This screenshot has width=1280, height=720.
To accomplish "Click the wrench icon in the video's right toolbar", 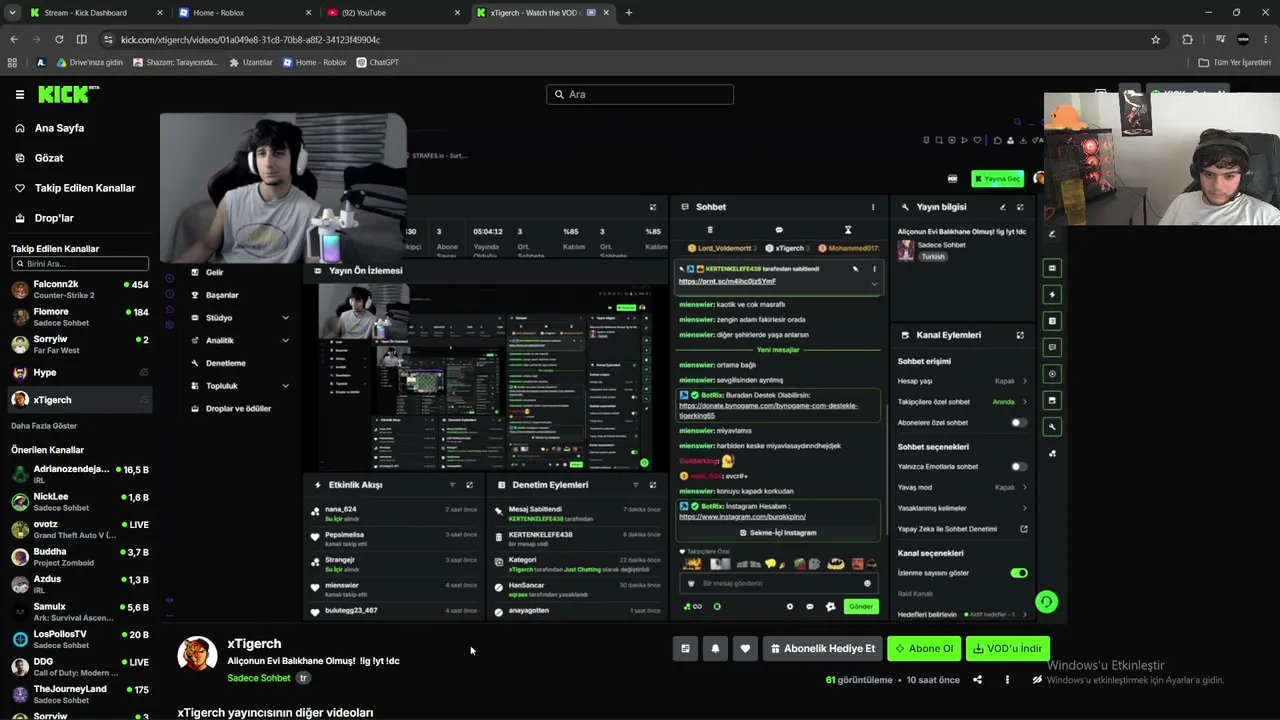I will [x=1052, y=427].
